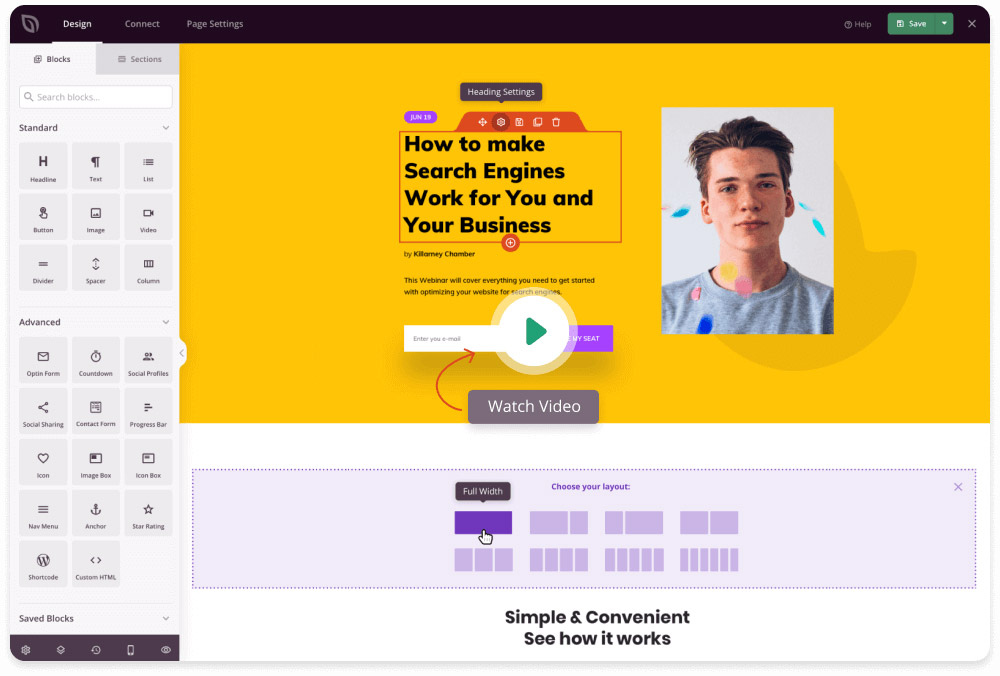Open the Save button dropdown arrow
The width and height of the screenshot is (1000, 676).
tap(944, 24)
